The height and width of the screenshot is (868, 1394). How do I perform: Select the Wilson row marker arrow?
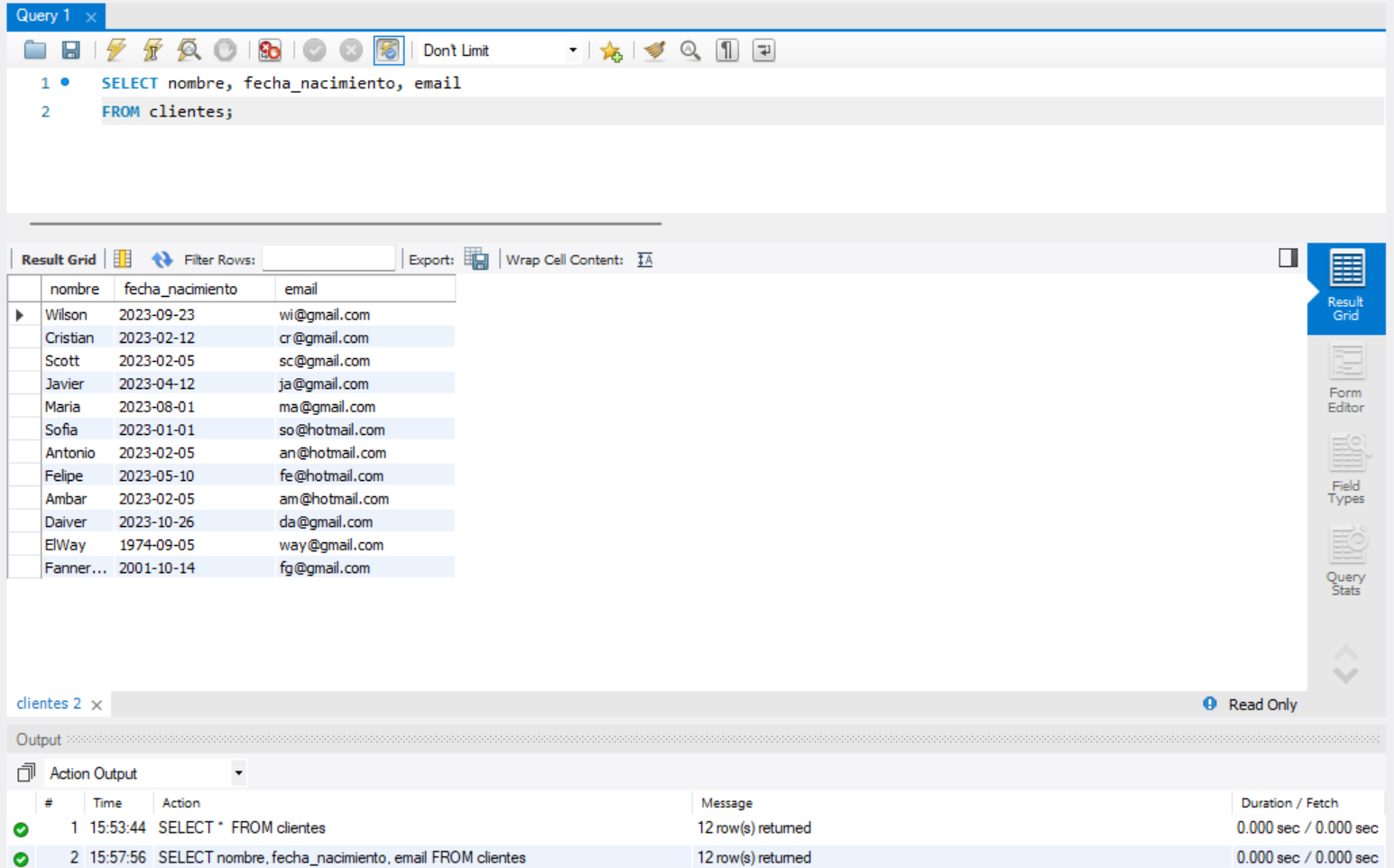pos(20,315)
